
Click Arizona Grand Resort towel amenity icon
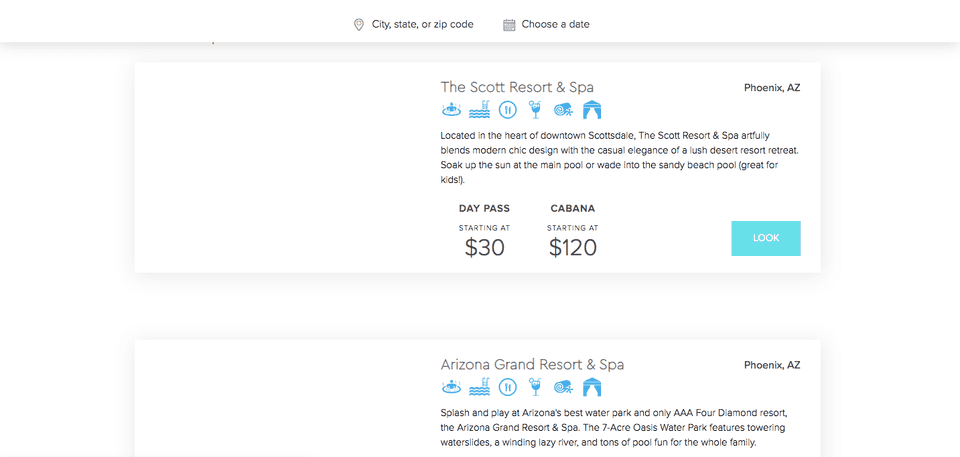564,387
